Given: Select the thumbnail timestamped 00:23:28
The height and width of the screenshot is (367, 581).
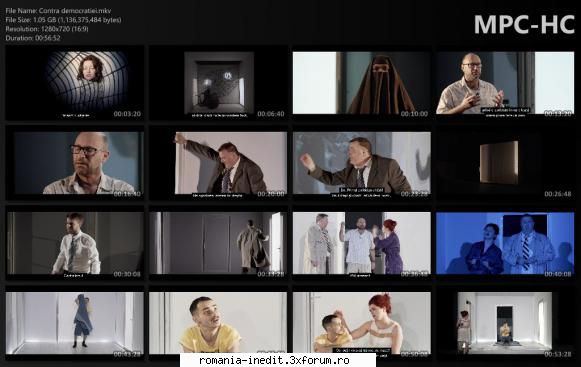Looking at the screenshot, I should 362,163.
